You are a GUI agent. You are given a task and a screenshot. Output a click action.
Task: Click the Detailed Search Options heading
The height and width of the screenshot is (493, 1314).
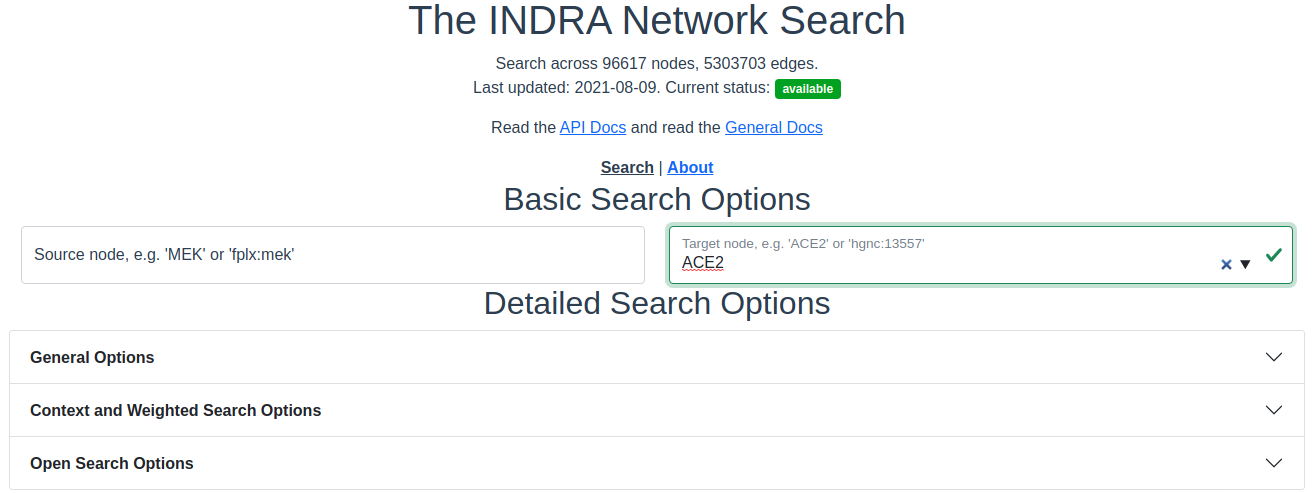(x=657, y=303)
